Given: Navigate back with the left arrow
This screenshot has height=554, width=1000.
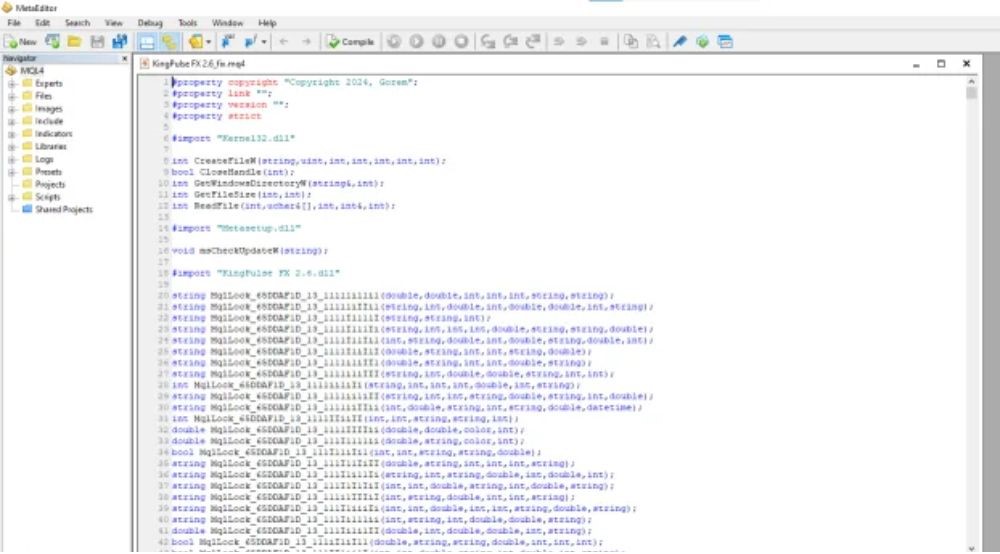Looking at the screenshot, I should pos(284,41).
